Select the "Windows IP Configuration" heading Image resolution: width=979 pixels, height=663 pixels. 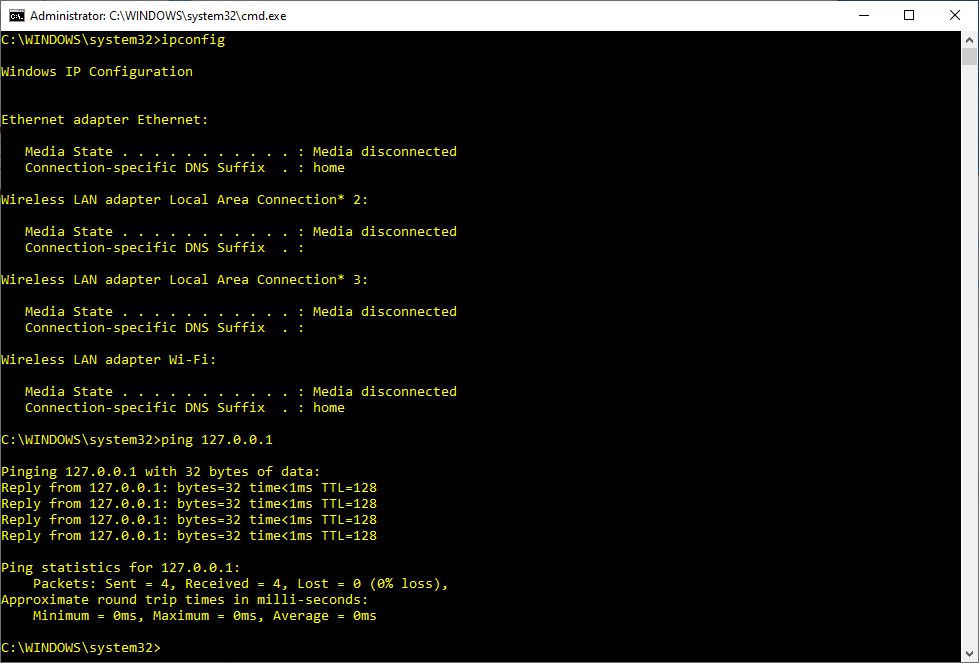[x=97, y=72]
